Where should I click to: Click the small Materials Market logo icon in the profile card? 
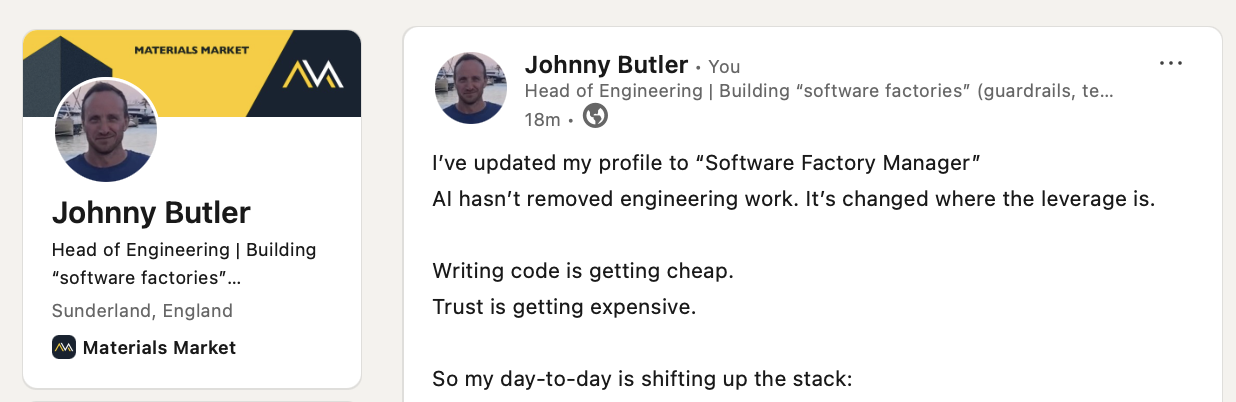tap(64, 348)
